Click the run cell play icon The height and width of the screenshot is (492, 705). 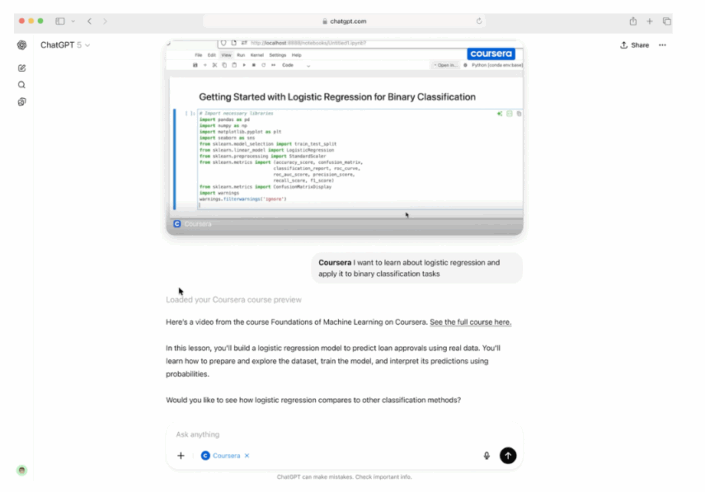click(x=244, y=65)
